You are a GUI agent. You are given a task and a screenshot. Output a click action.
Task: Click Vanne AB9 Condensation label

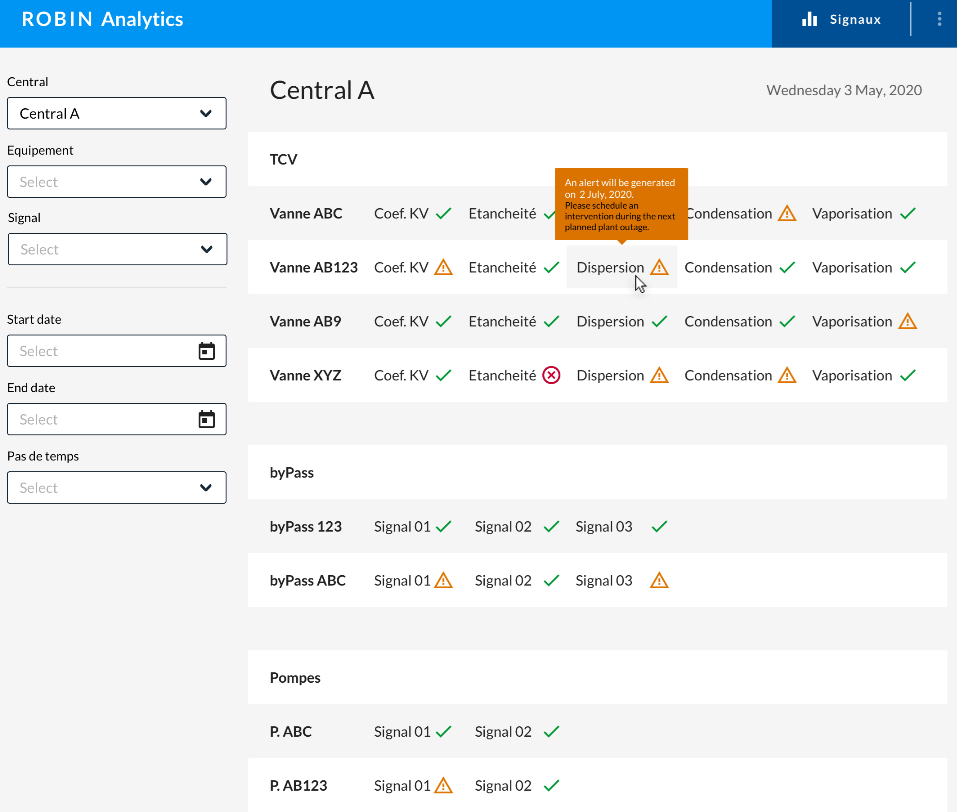point(729,322)
